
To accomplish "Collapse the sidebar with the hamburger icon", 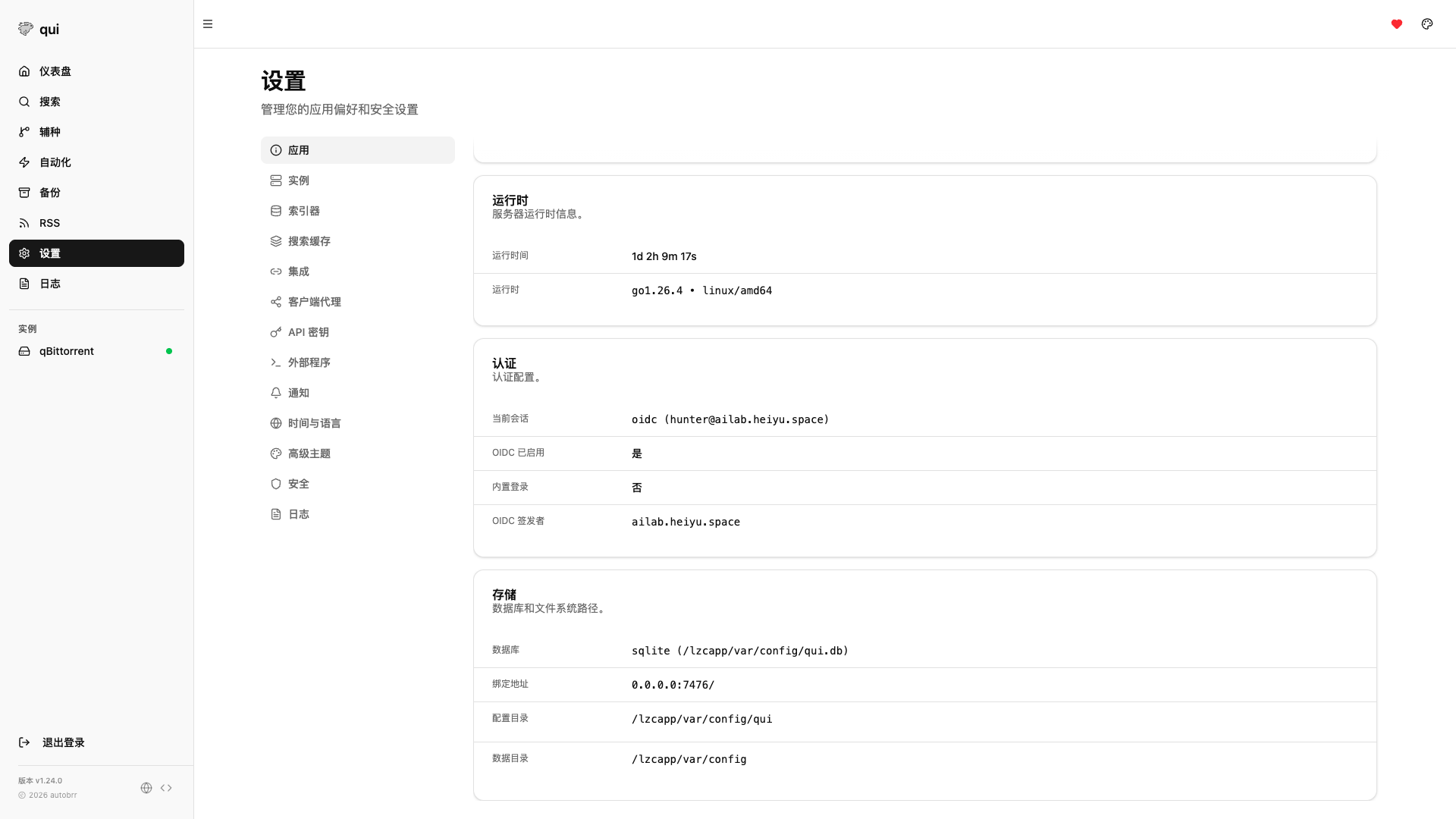I will click(208, 24).
